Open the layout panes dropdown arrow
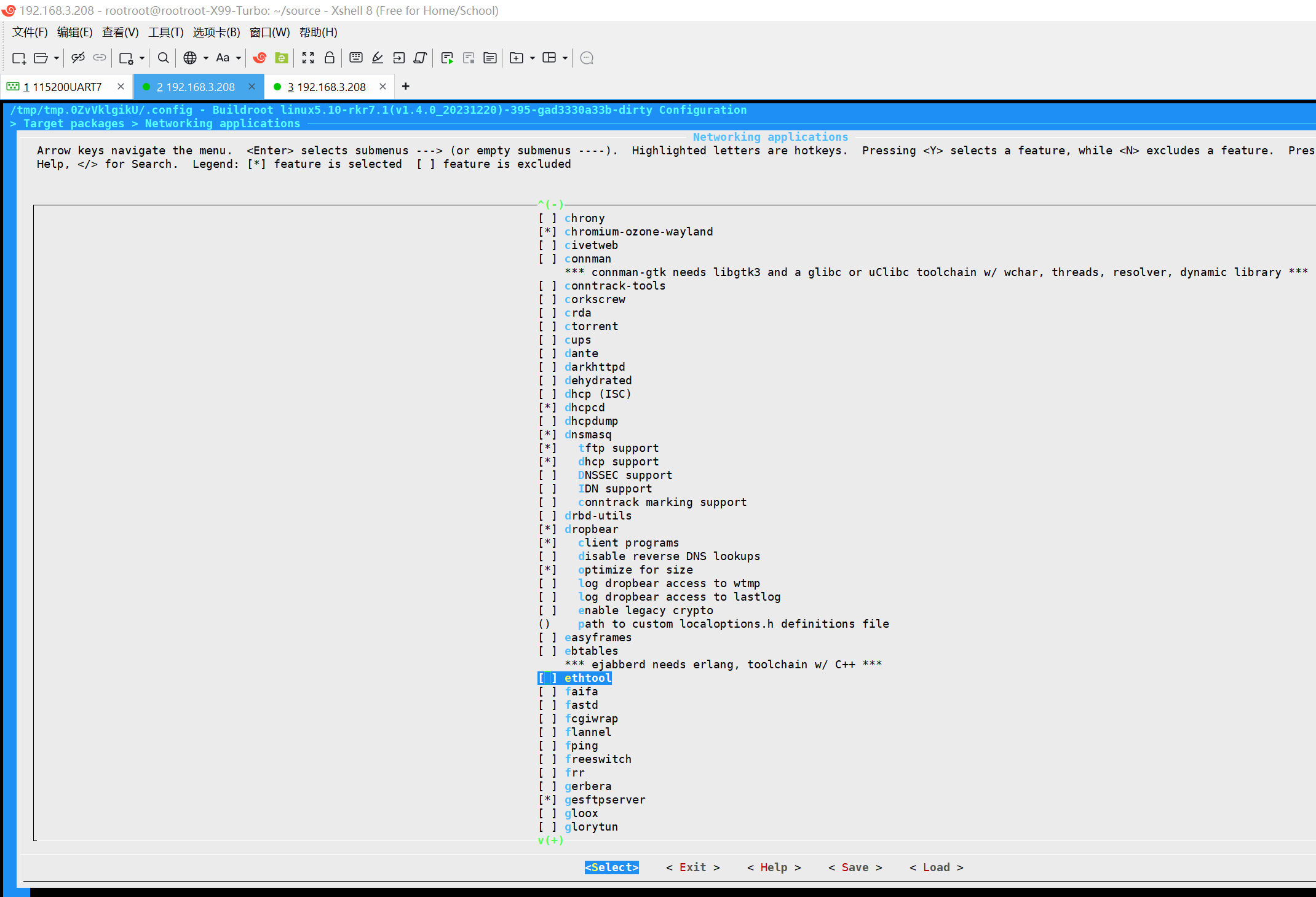 point(565,58)
